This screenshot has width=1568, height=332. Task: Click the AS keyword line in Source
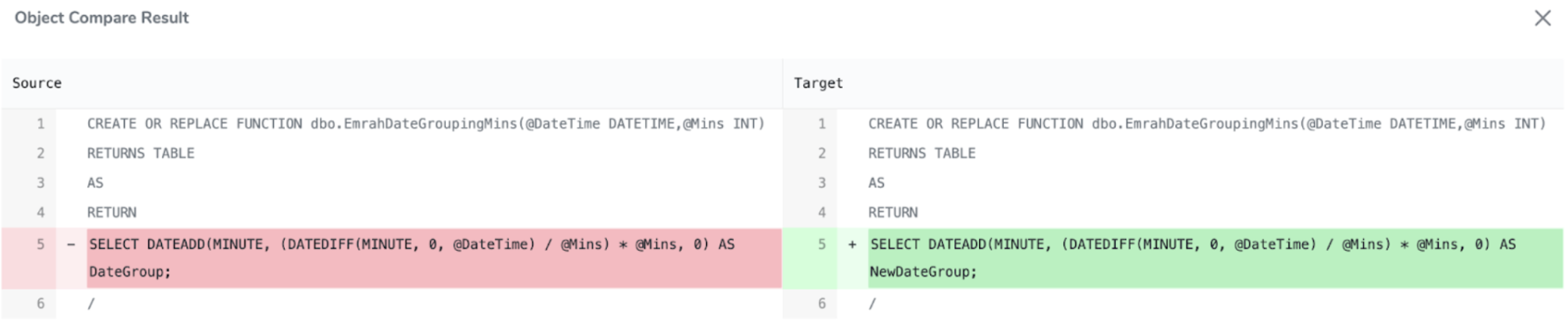pos(95,183)
